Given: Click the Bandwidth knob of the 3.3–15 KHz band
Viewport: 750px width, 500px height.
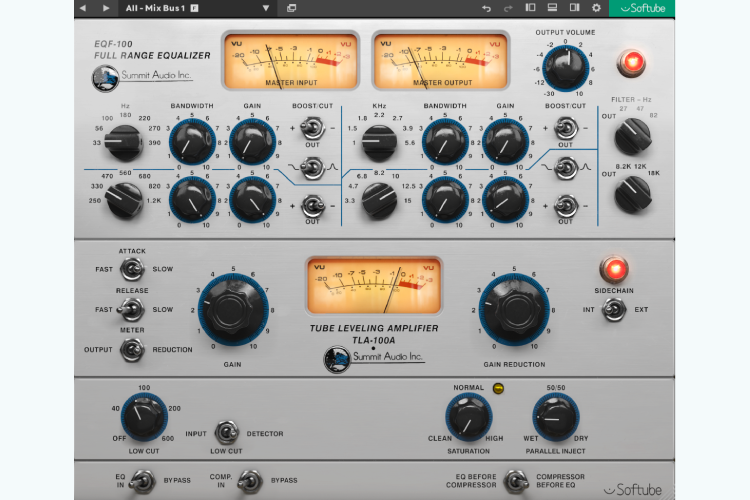Looking at the screenshot, I should coord(445,200).
